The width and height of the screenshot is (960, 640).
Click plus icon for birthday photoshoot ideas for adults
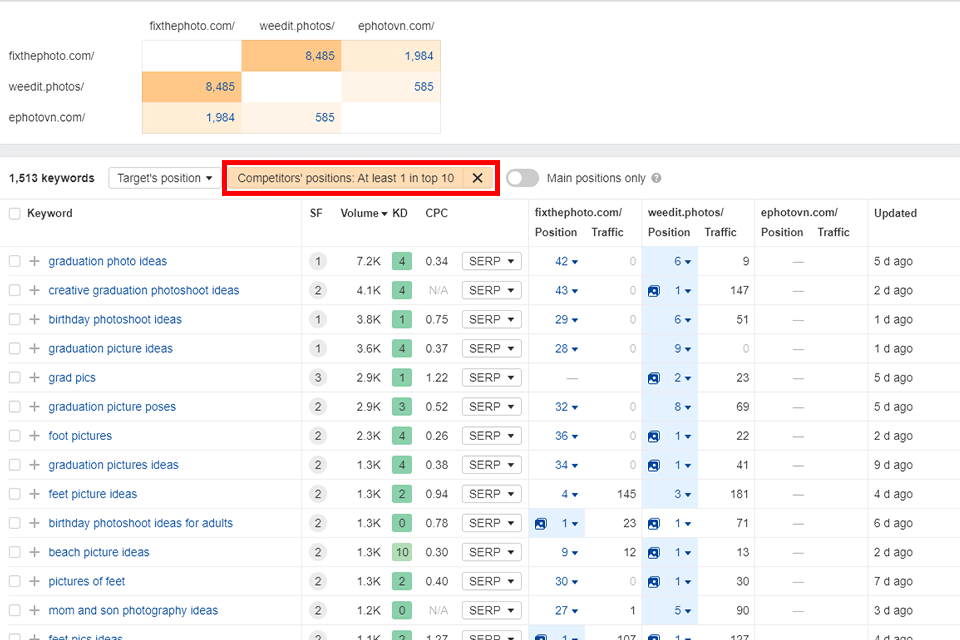tap(34, 523)
